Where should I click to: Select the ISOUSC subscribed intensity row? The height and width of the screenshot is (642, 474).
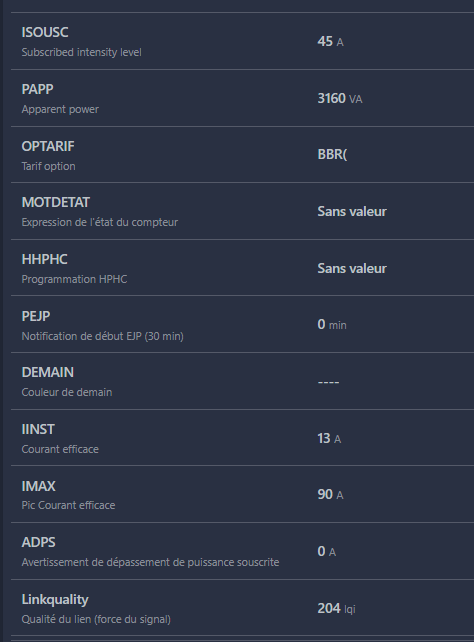tap(242, 41)
